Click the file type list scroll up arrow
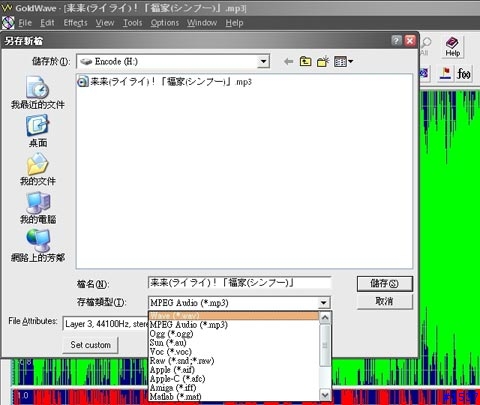480x405 pixels. [x=325, y=317]
